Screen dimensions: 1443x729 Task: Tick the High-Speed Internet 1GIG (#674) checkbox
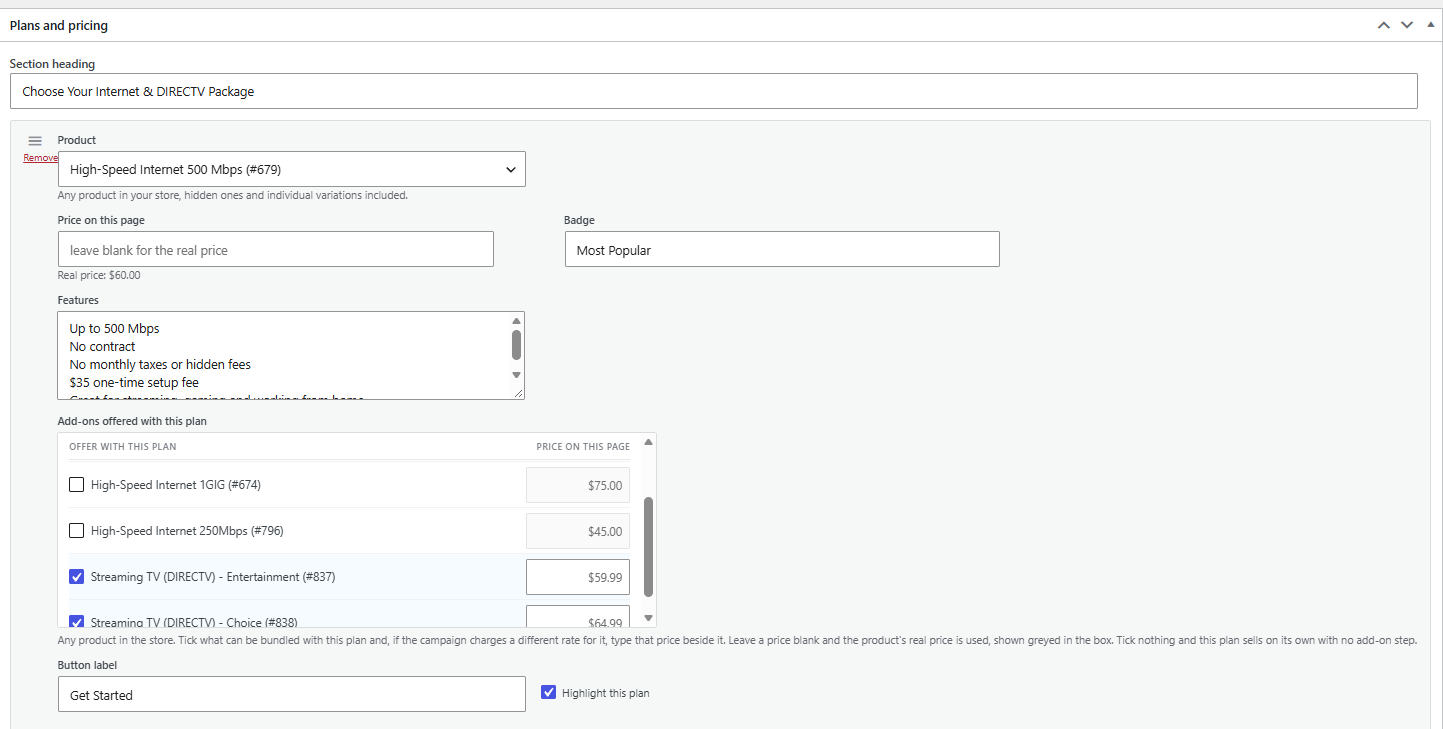(x=76, y=485)
